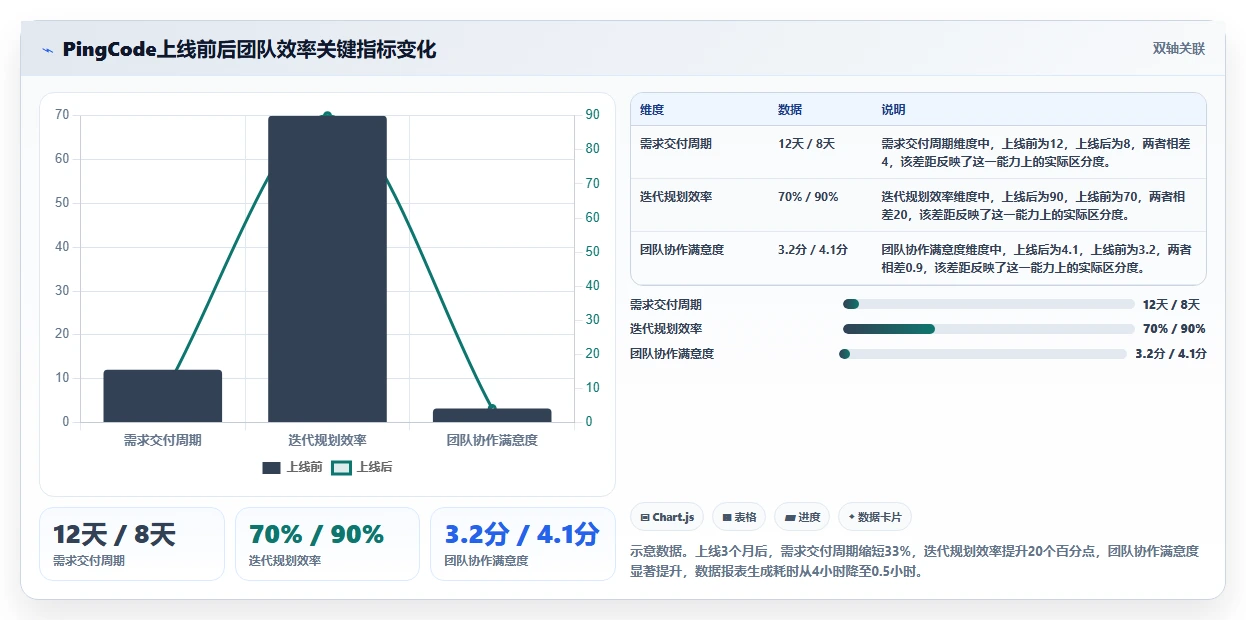Click the 迭代规划效率 progress bar

989,329
